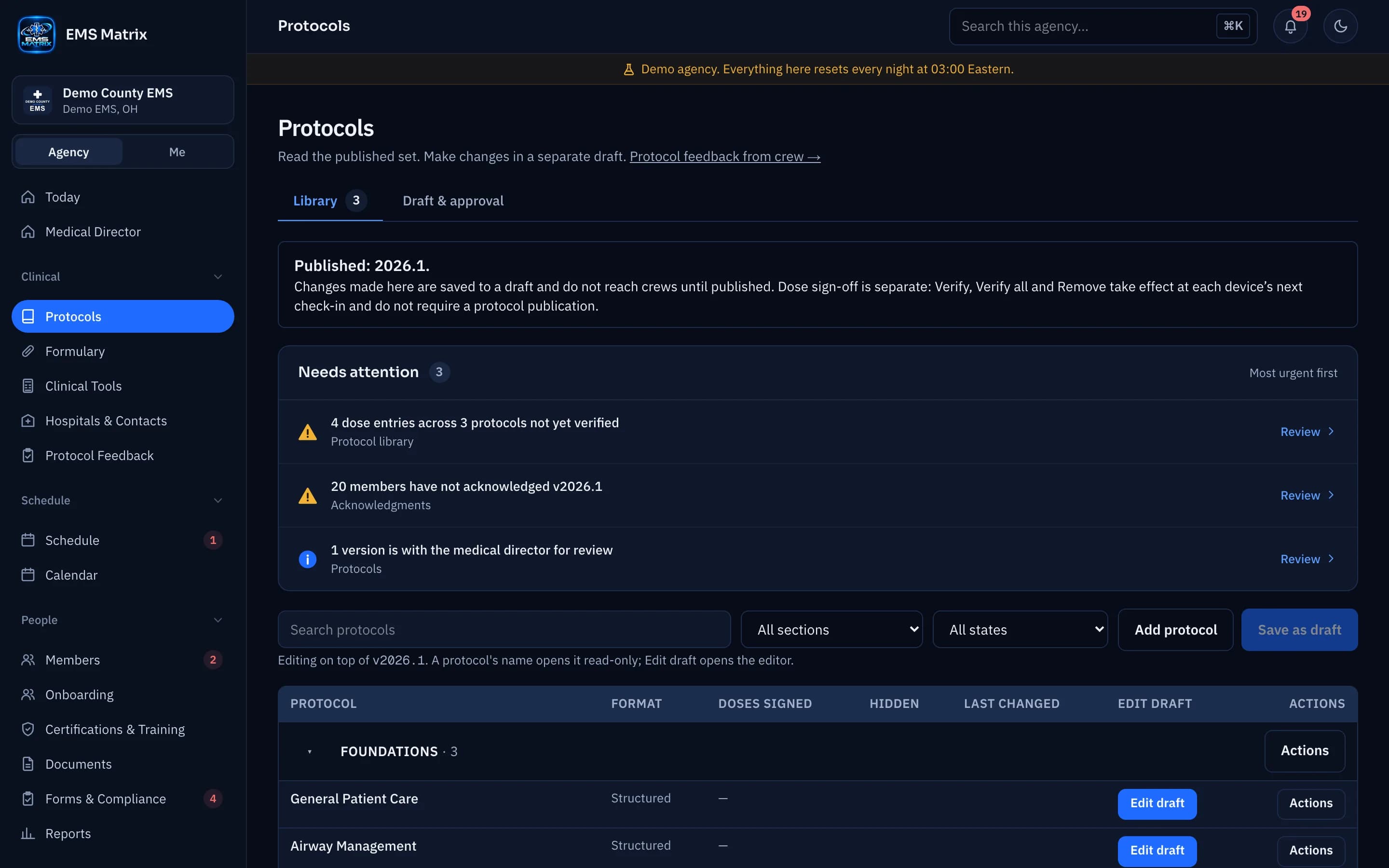Edit draft for General Patient Care
The image size is (1389, 868).
1157,804
